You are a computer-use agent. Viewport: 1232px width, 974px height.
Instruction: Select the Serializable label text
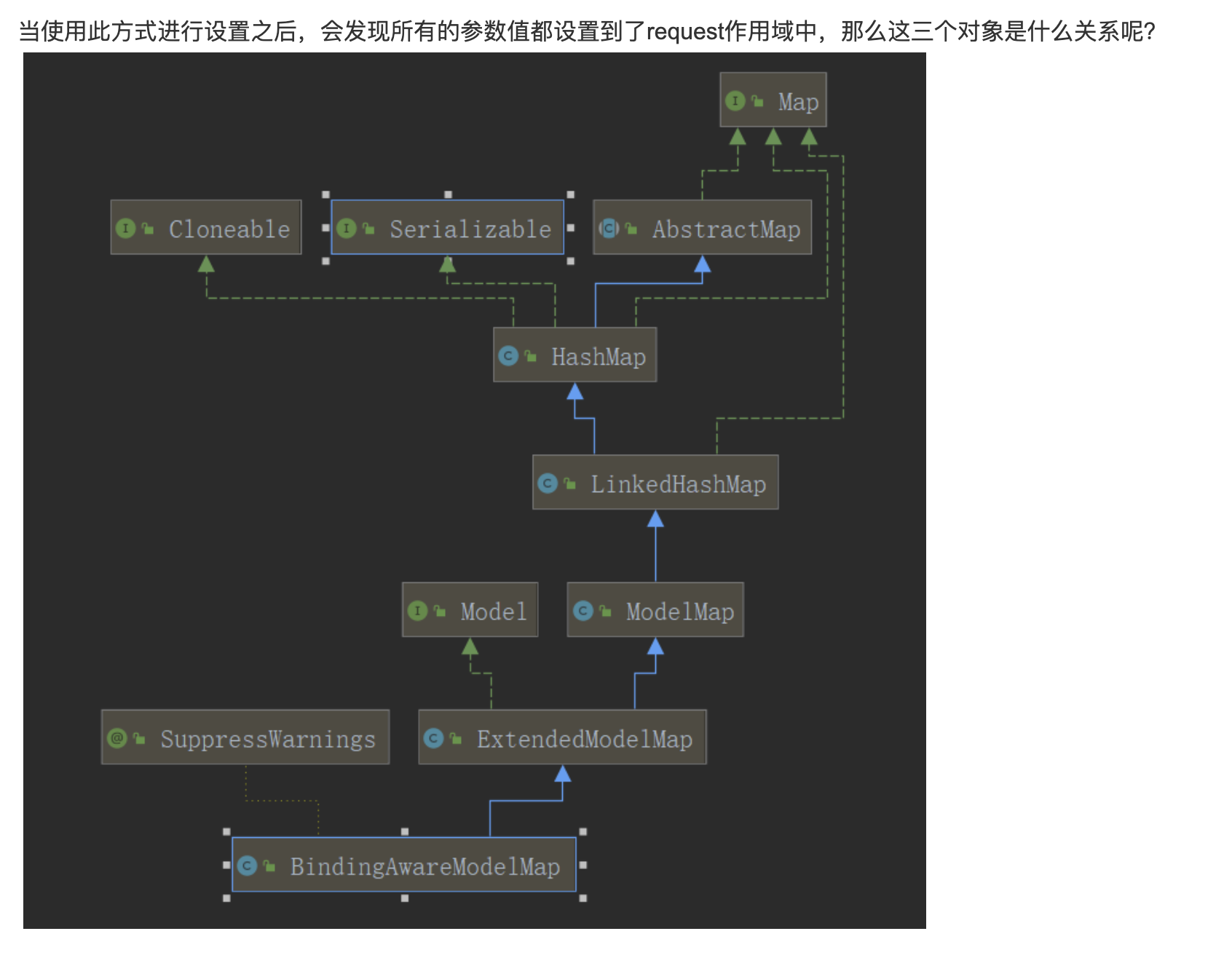coord(470,229)
